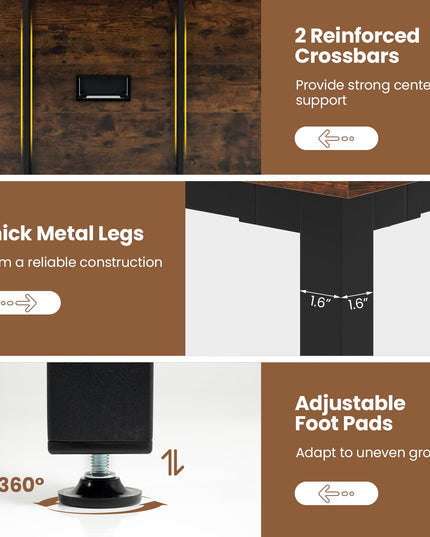Click the left yellow-highlighted crossbar
Viewport: 430px width, 537px height.
[27, 87]
